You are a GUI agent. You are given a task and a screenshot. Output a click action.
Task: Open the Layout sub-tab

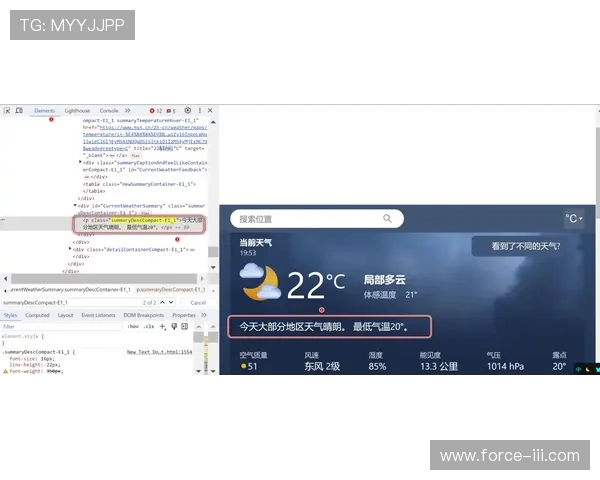click(x=65, y=315)
